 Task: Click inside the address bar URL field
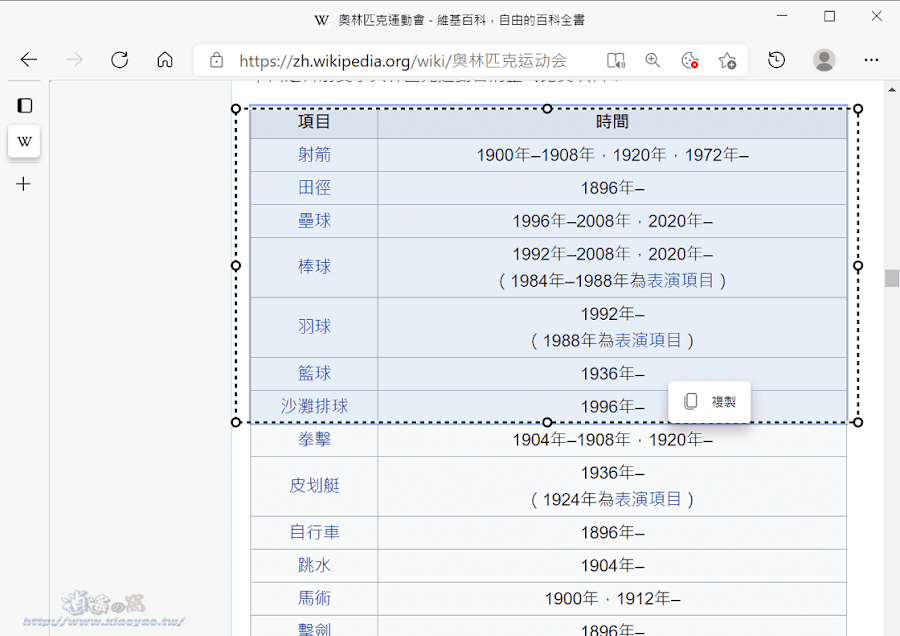pyautogui.click(x=400, y=60)
